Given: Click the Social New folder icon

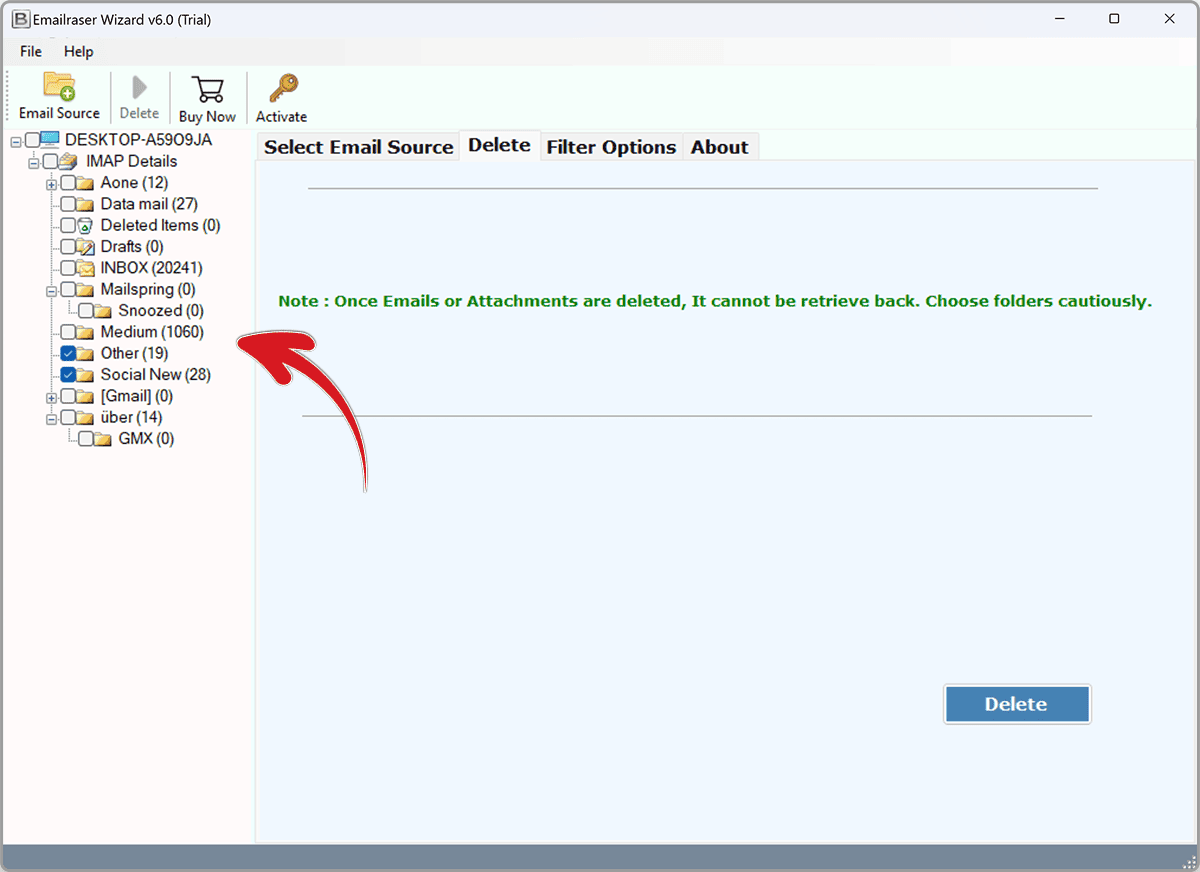Looking at the screenshot, I should click(x=87, y=375).
